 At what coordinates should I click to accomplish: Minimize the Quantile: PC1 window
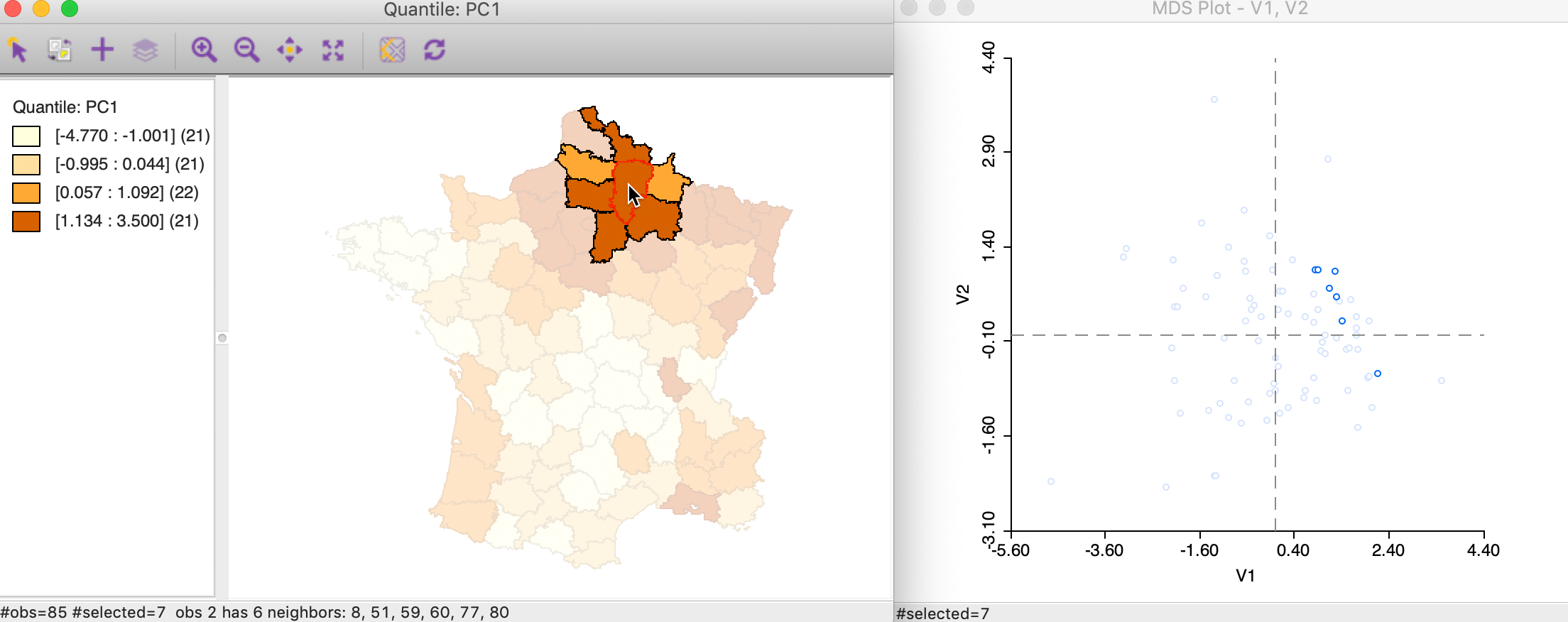[x=41, y=9]
